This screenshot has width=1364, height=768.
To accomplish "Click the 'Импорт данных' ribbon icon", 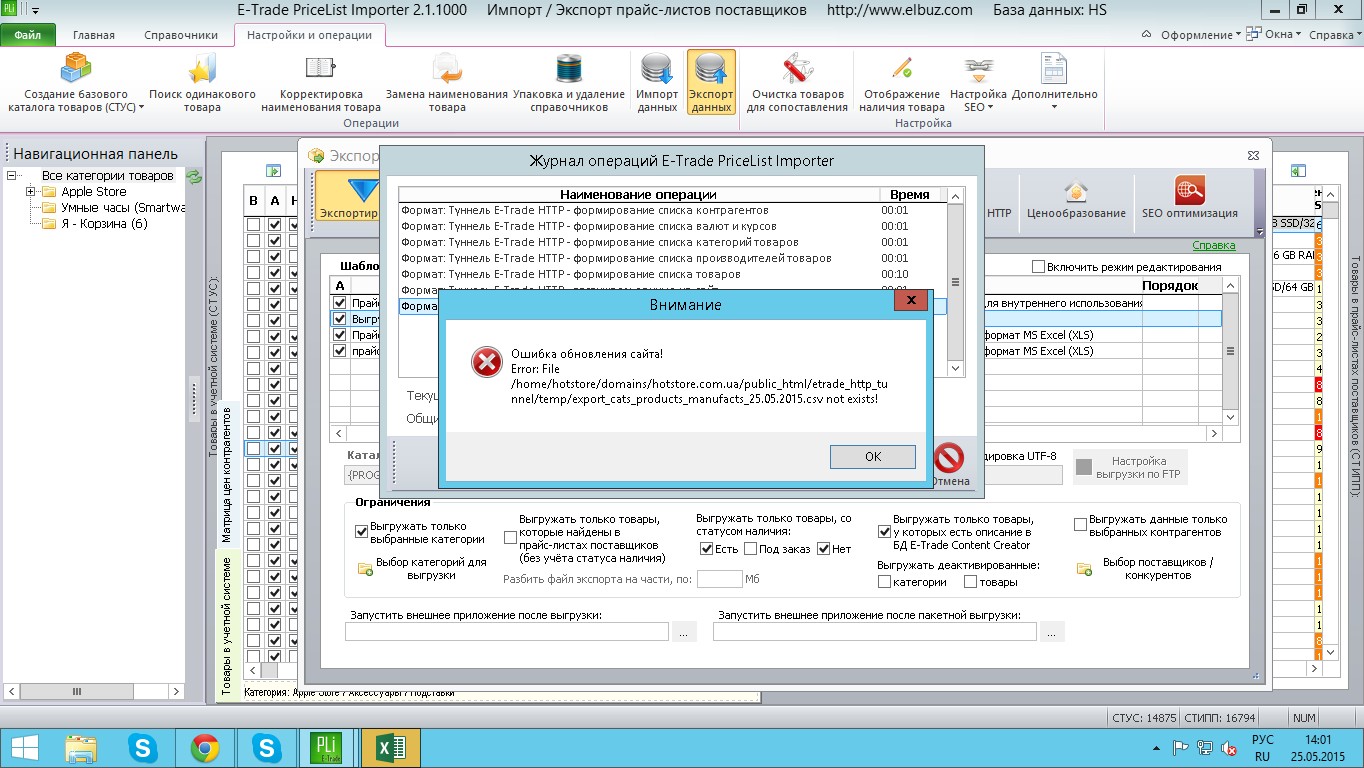I will 657,68.
